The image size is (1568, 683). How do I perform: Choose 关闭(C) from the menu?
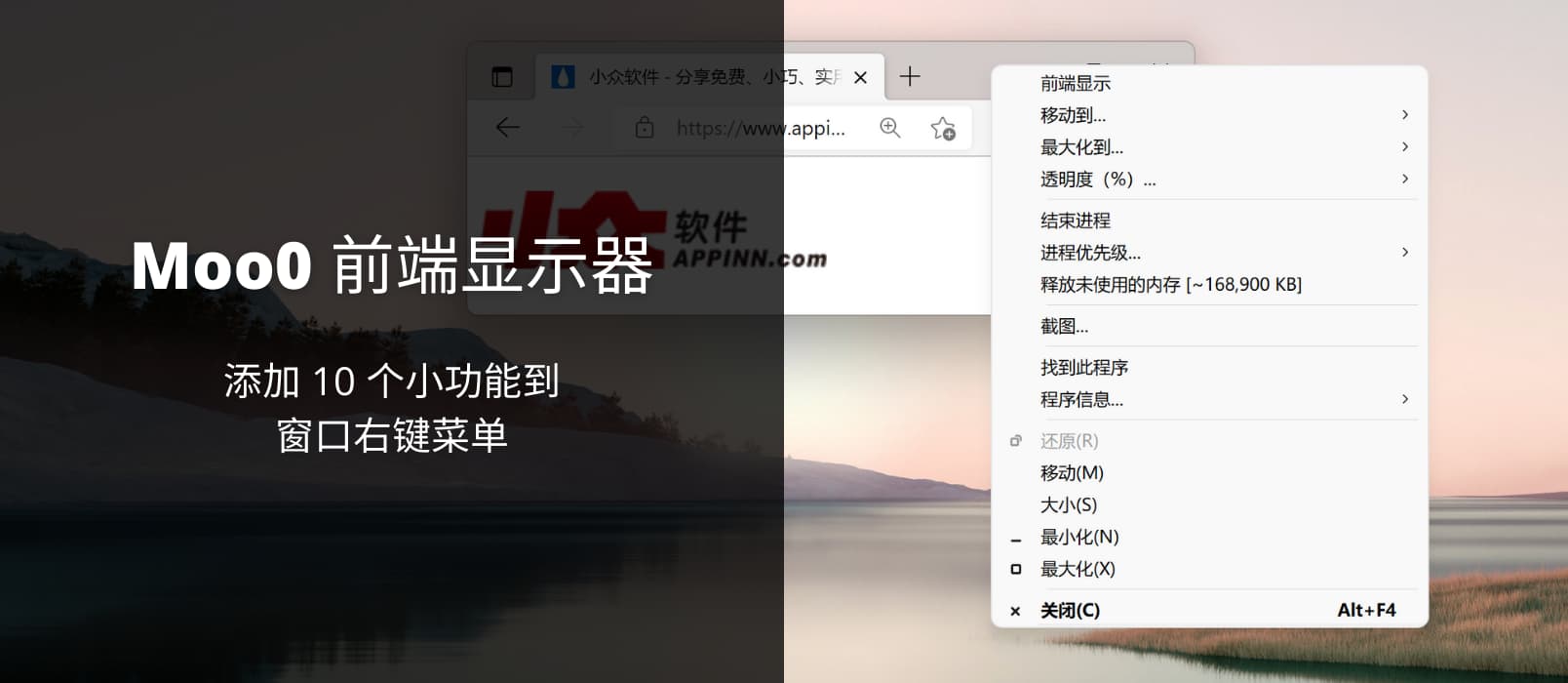point(1209,611)
